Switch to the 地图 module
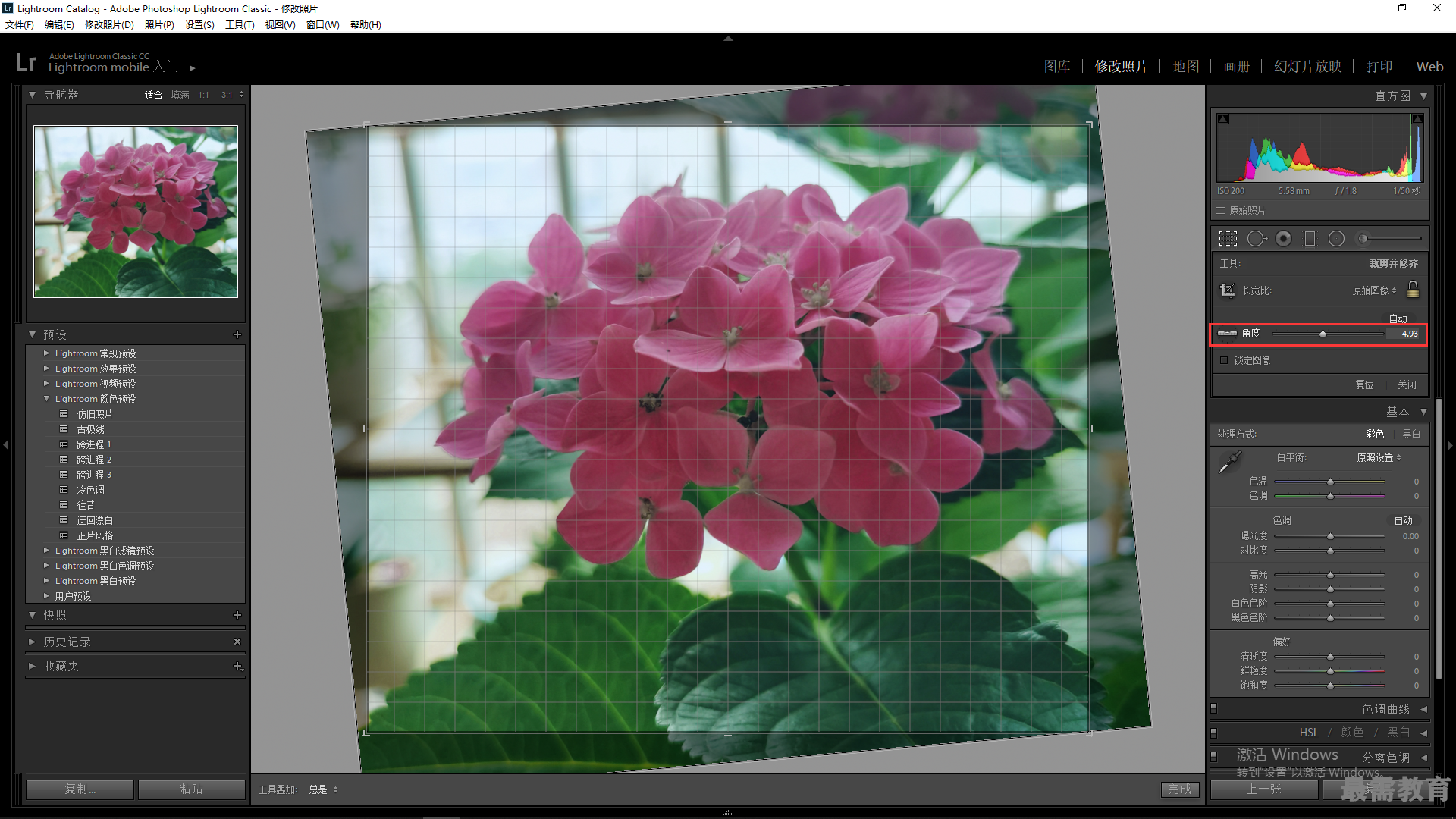Screen dimensions: 1456x819 (1186, 67)
